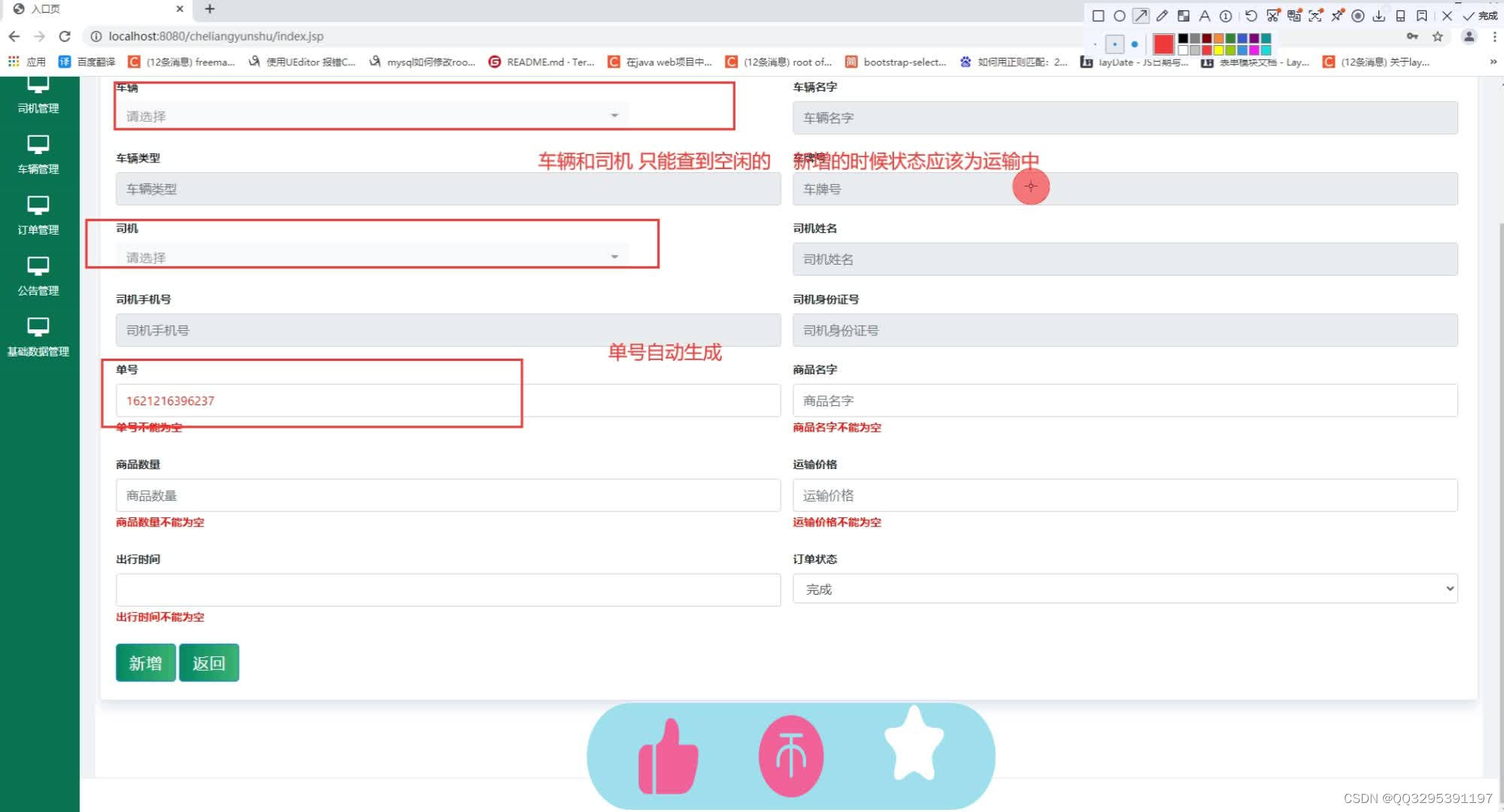Image resolution: width=1504 pixels, height=812 pixels.
Task: Select the ellipse annotation tool
Action: 1119,16
